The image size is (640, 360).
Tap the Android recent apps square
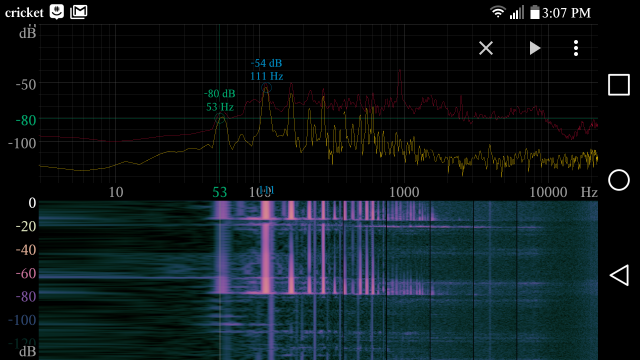[619, 85]
